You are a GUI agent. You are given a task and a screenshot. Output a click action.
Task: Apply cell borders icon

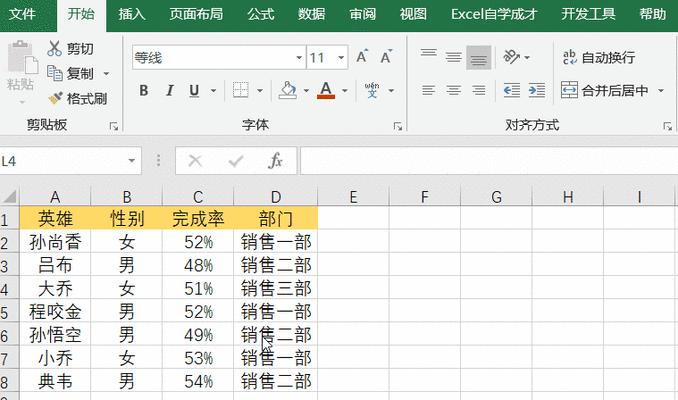[240, 90]
